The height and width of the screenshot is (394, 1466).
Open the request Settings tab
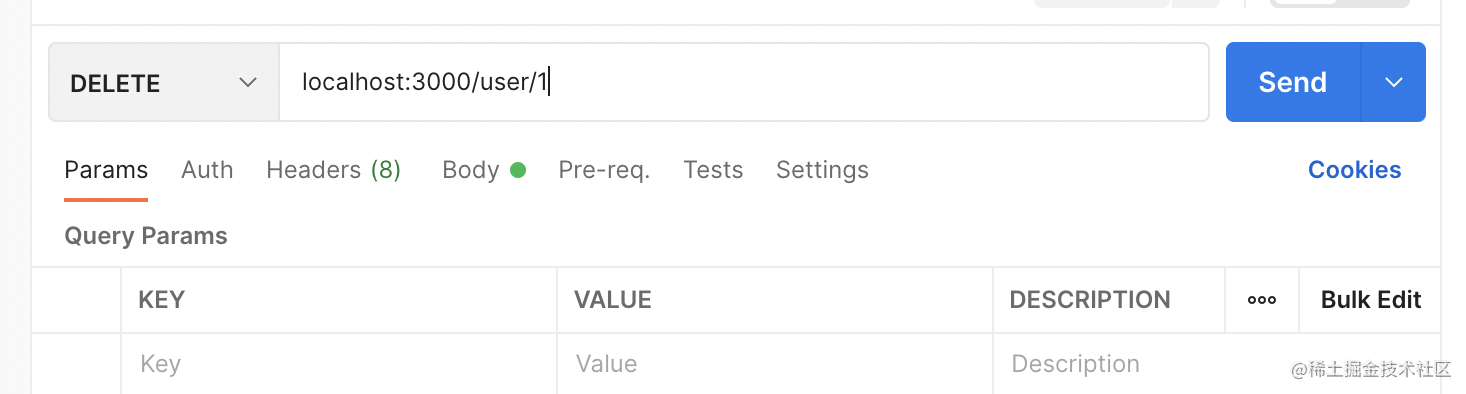pyautogui.click(x=822, y=170)
